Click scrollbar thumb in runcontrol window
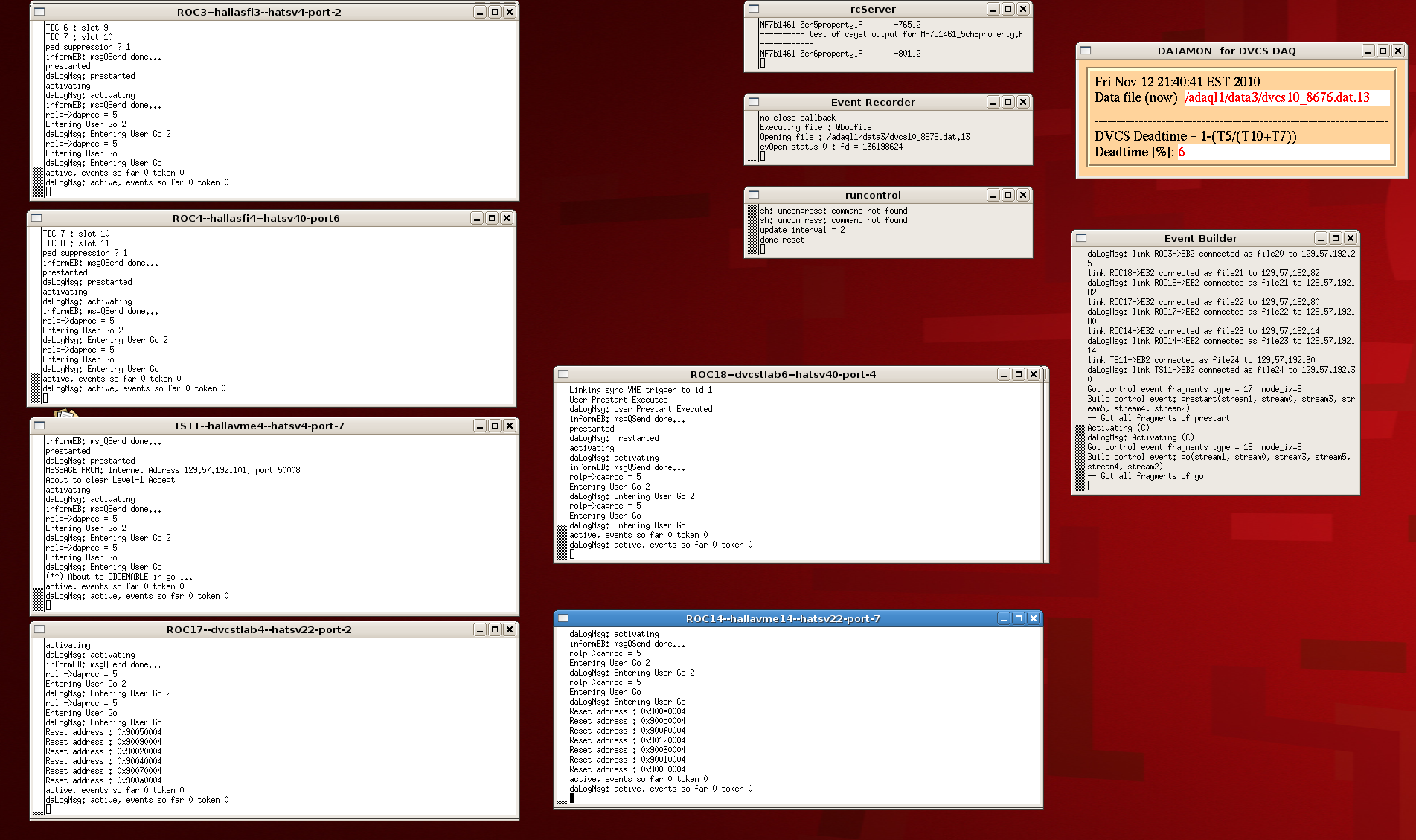The width and height of the screenshot is (1416, 840). 753,229
